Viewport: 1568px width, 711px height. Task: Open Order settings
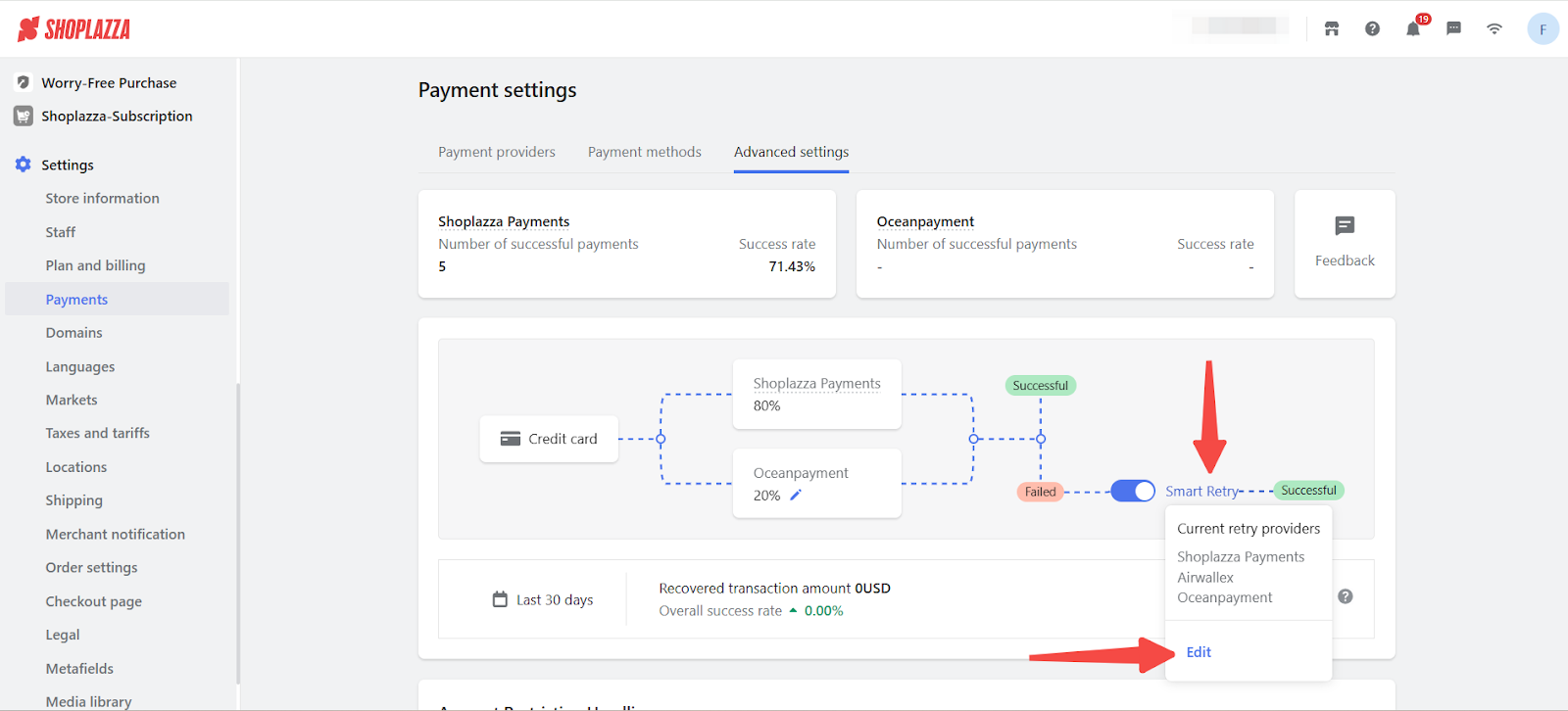point(91,567)
